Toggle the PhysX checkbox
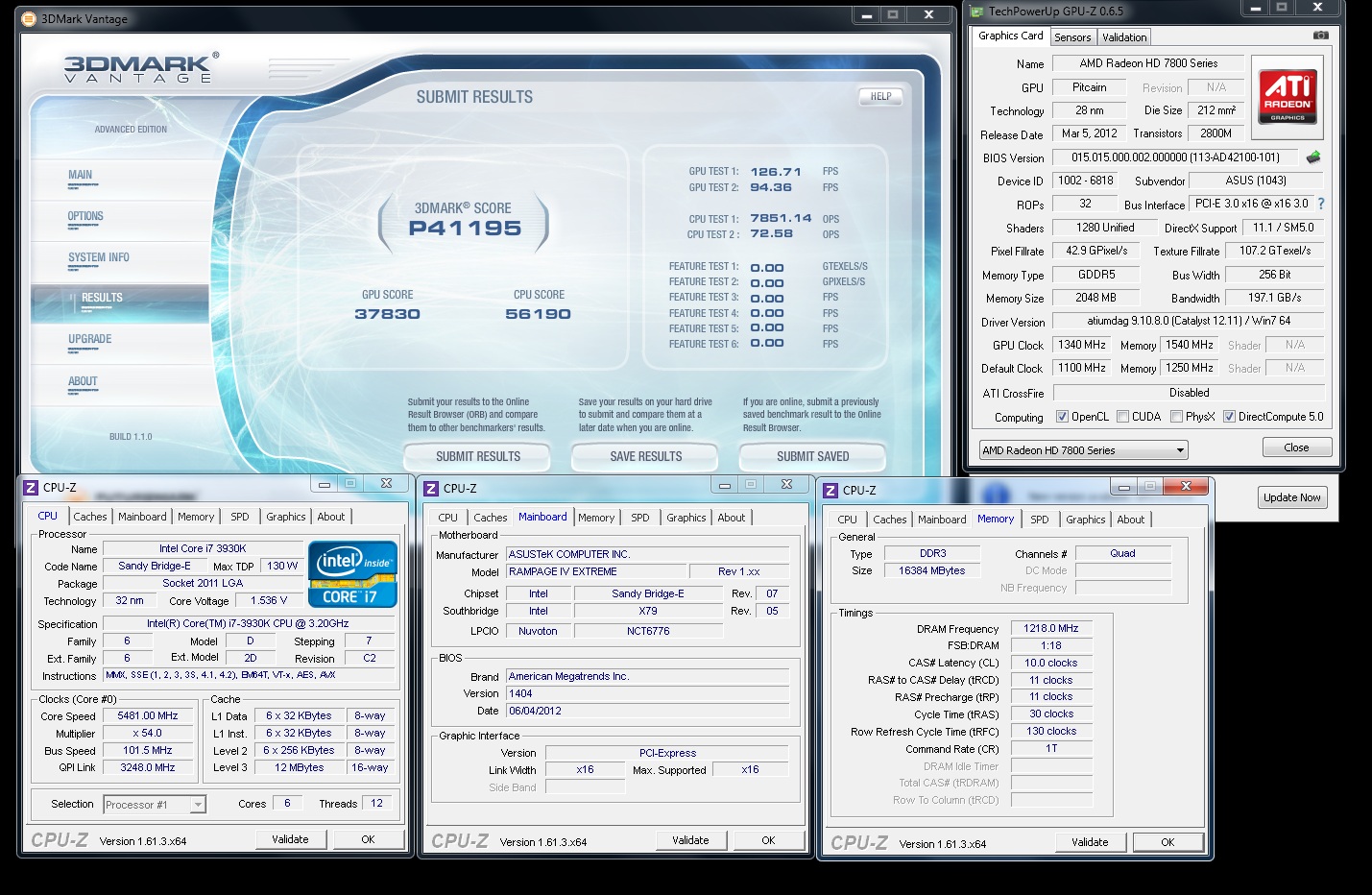The image size is (1372, 895). point(1176,417)
